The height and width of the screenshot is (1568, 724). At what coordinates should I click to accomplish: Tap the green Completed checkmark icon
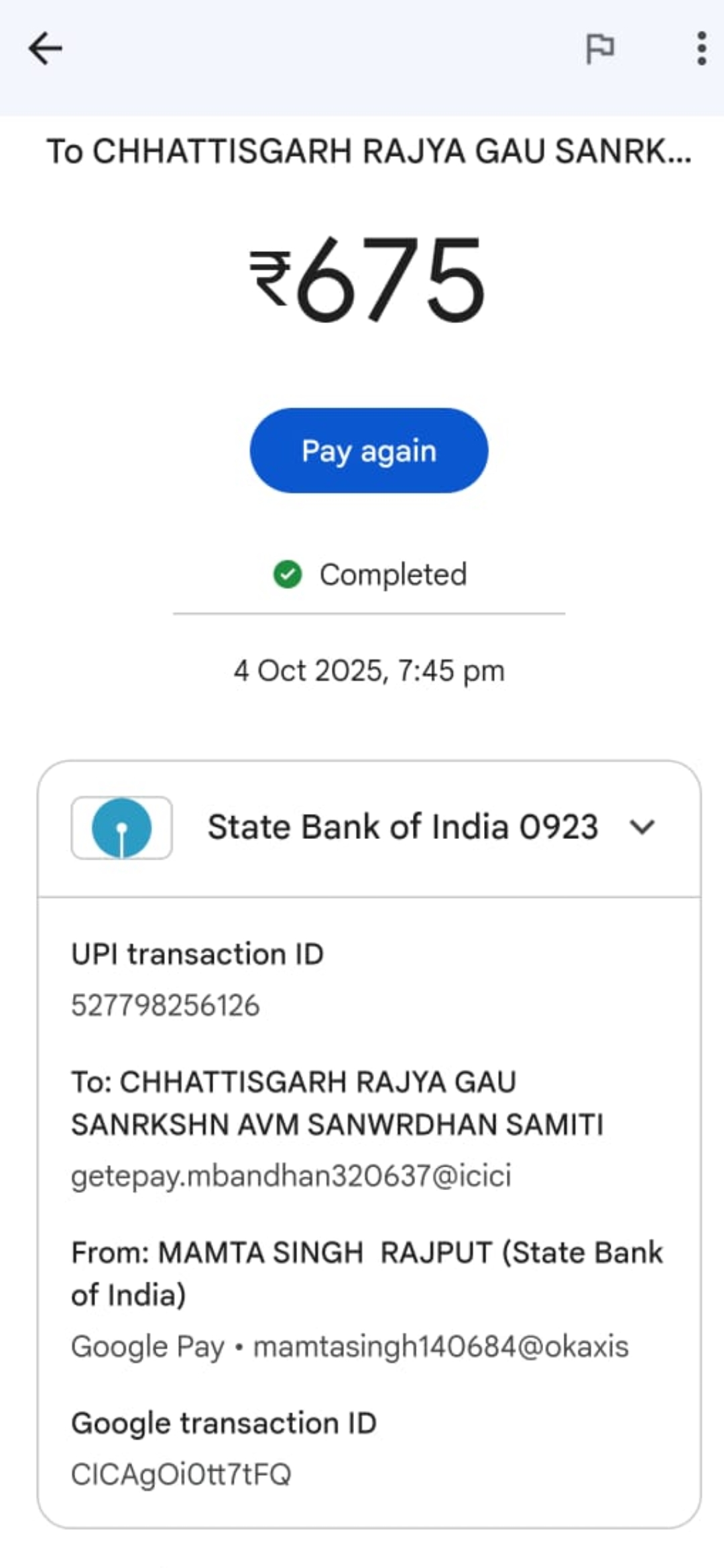pos(288,575)
